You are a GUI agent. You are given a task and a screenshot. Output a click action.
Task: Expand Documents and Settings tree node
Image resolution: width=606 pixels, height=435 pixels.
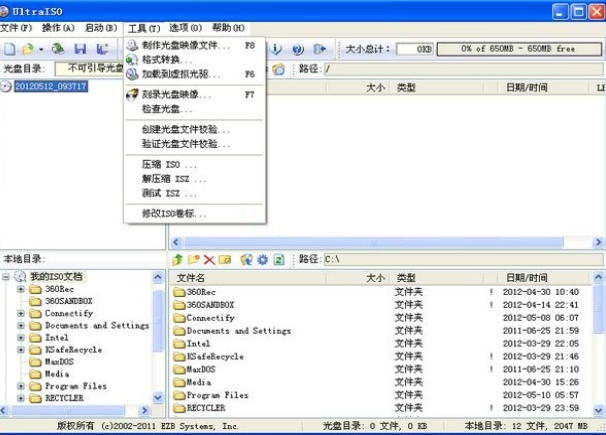(21, 326)
